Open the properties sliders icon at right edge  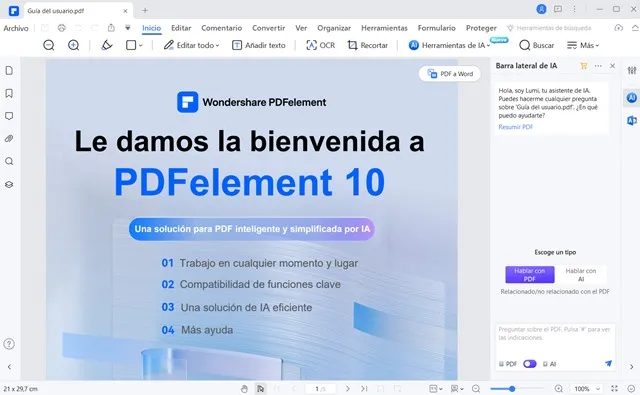pyautogui.click(x=632, y=71)
